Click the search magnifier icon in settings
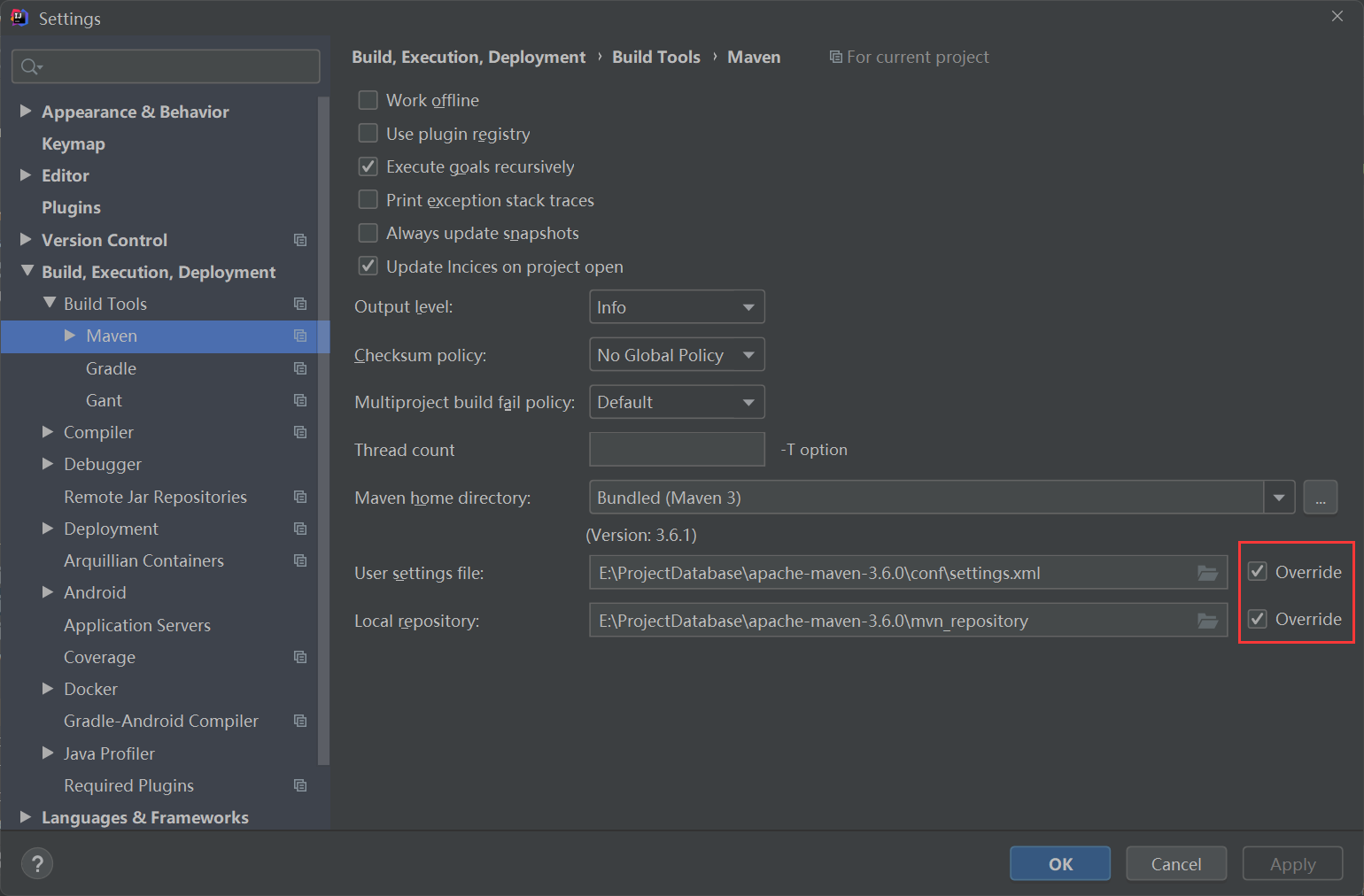 pos(30,66)
